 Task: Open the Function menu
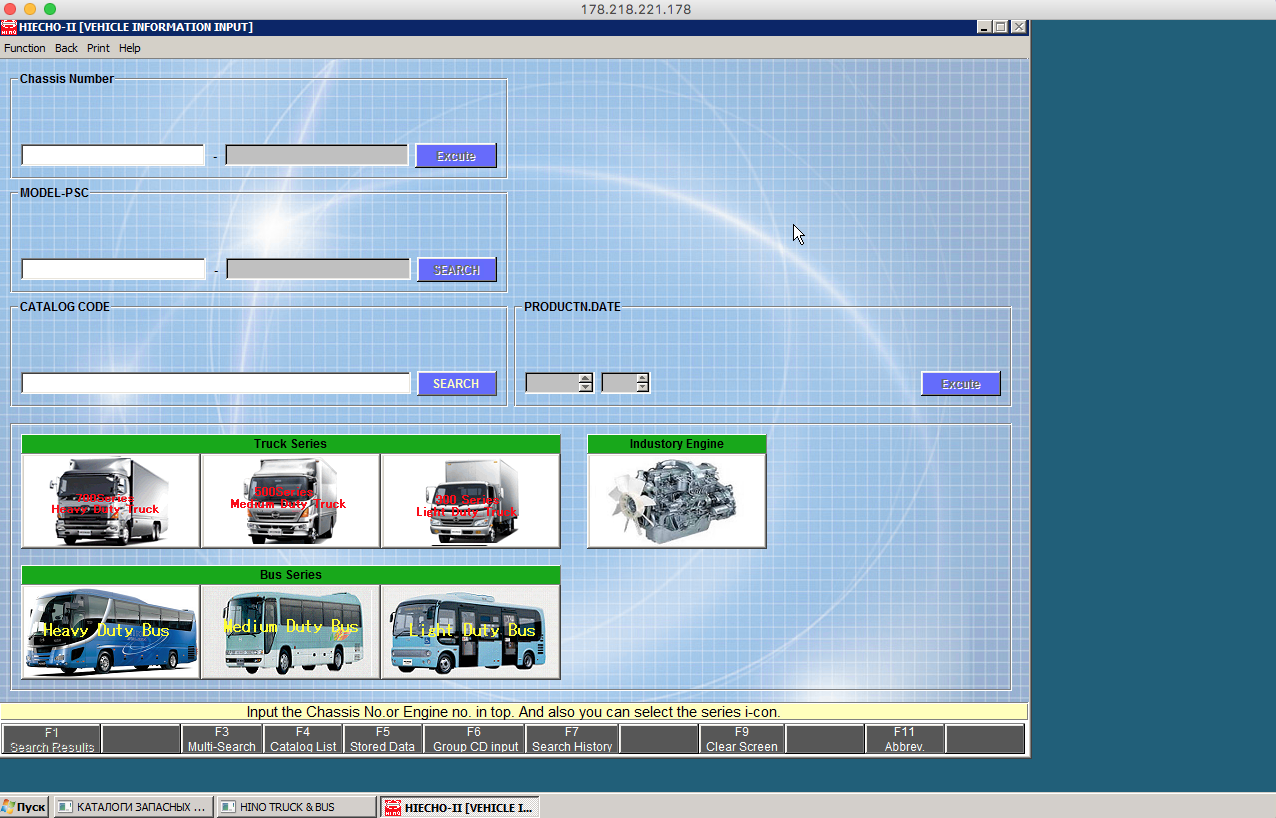coord(24,48)
